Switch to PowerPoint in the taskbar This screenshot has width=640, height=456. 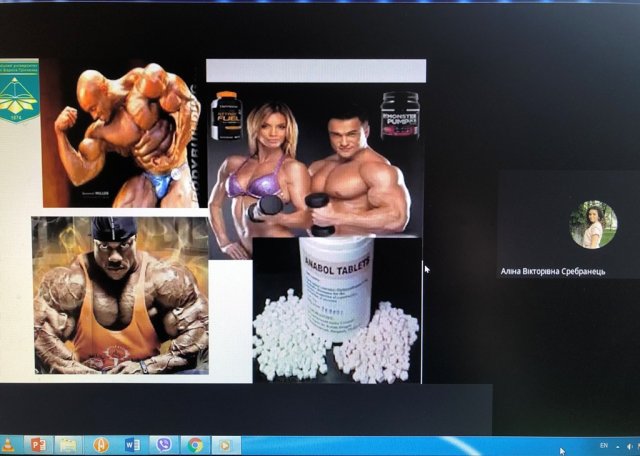[x=38, y=445]
